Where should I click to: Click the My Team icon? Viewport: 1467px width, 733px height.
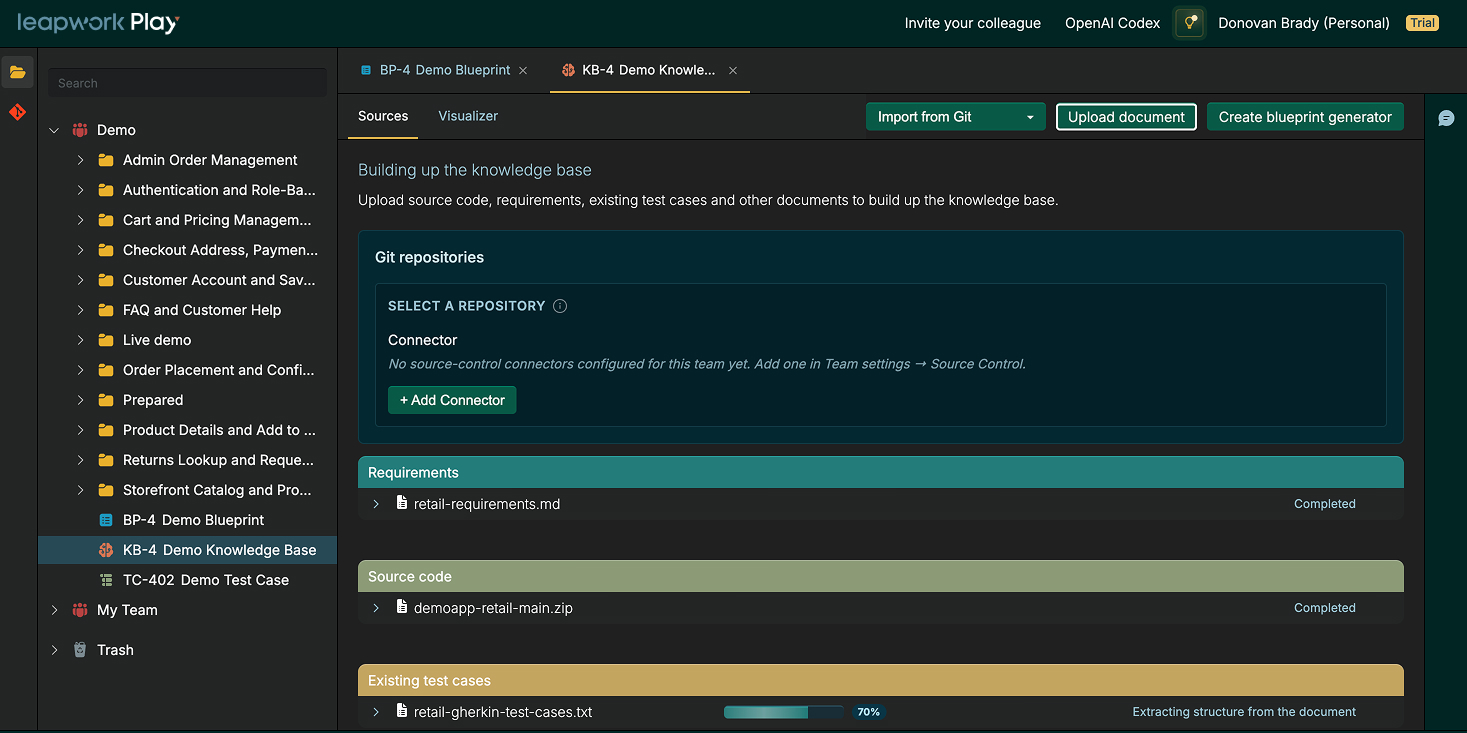coord(80,610)
